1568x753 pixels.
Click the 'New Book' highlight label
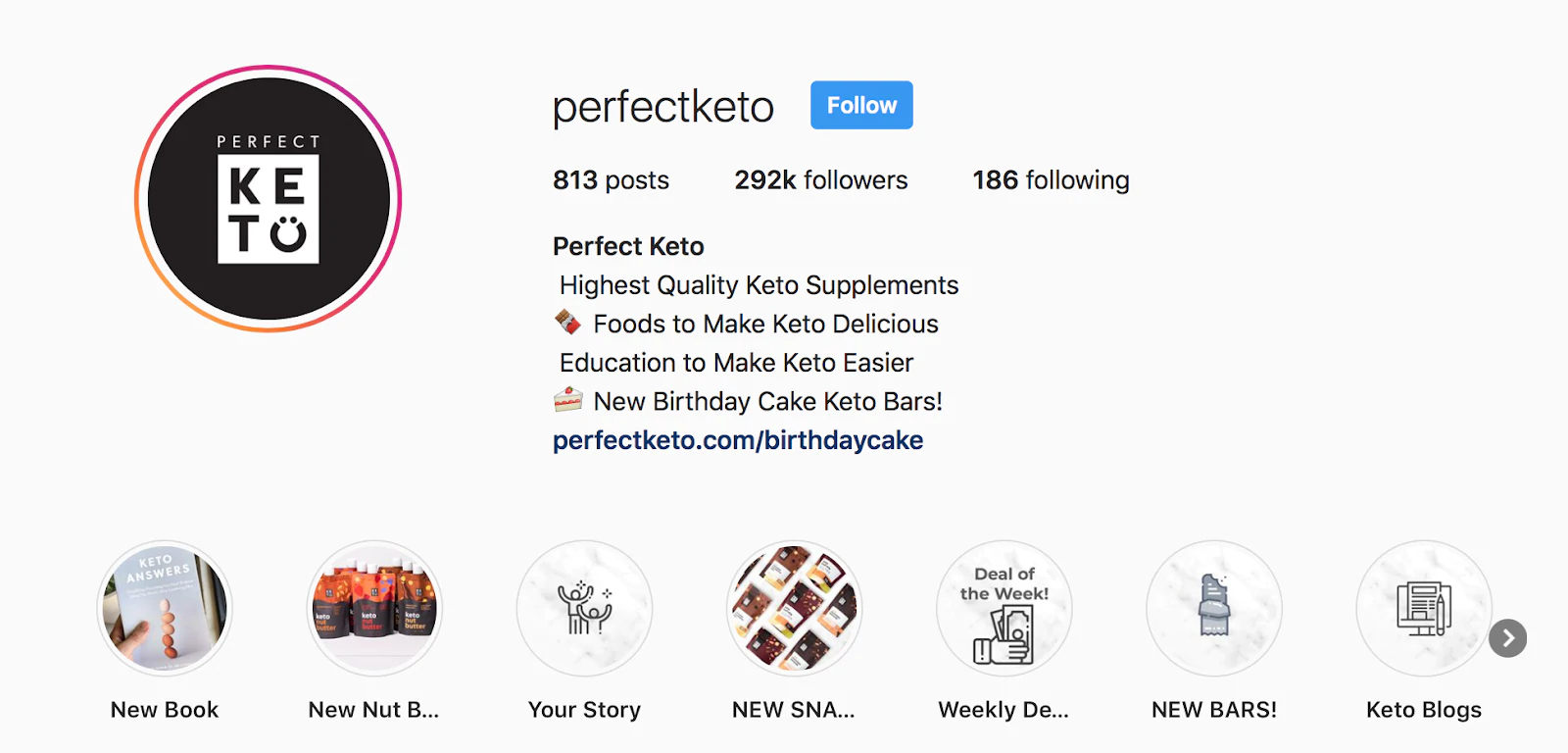(165, 710)
